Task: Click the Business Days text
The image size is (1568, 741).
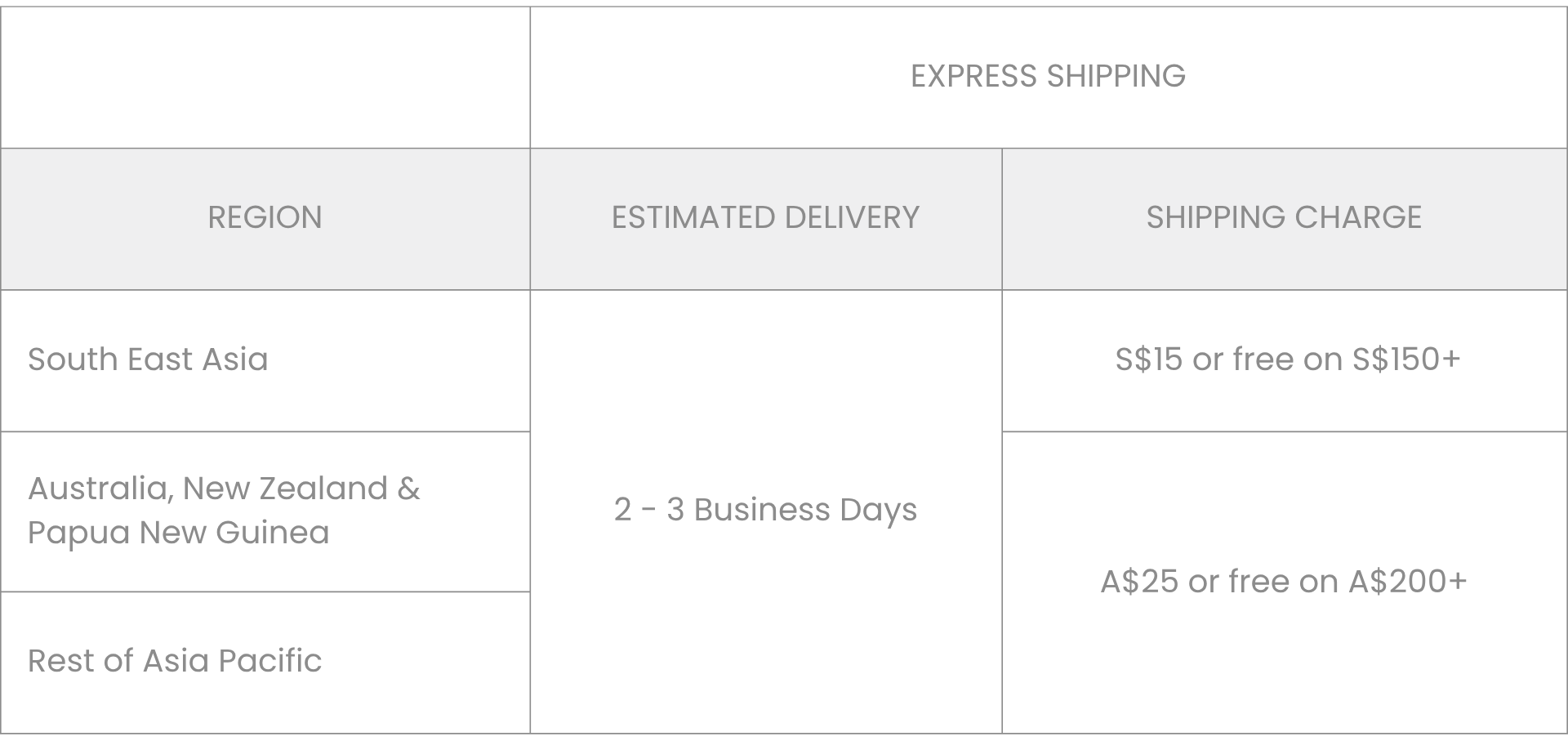Action: pos(805,510)
